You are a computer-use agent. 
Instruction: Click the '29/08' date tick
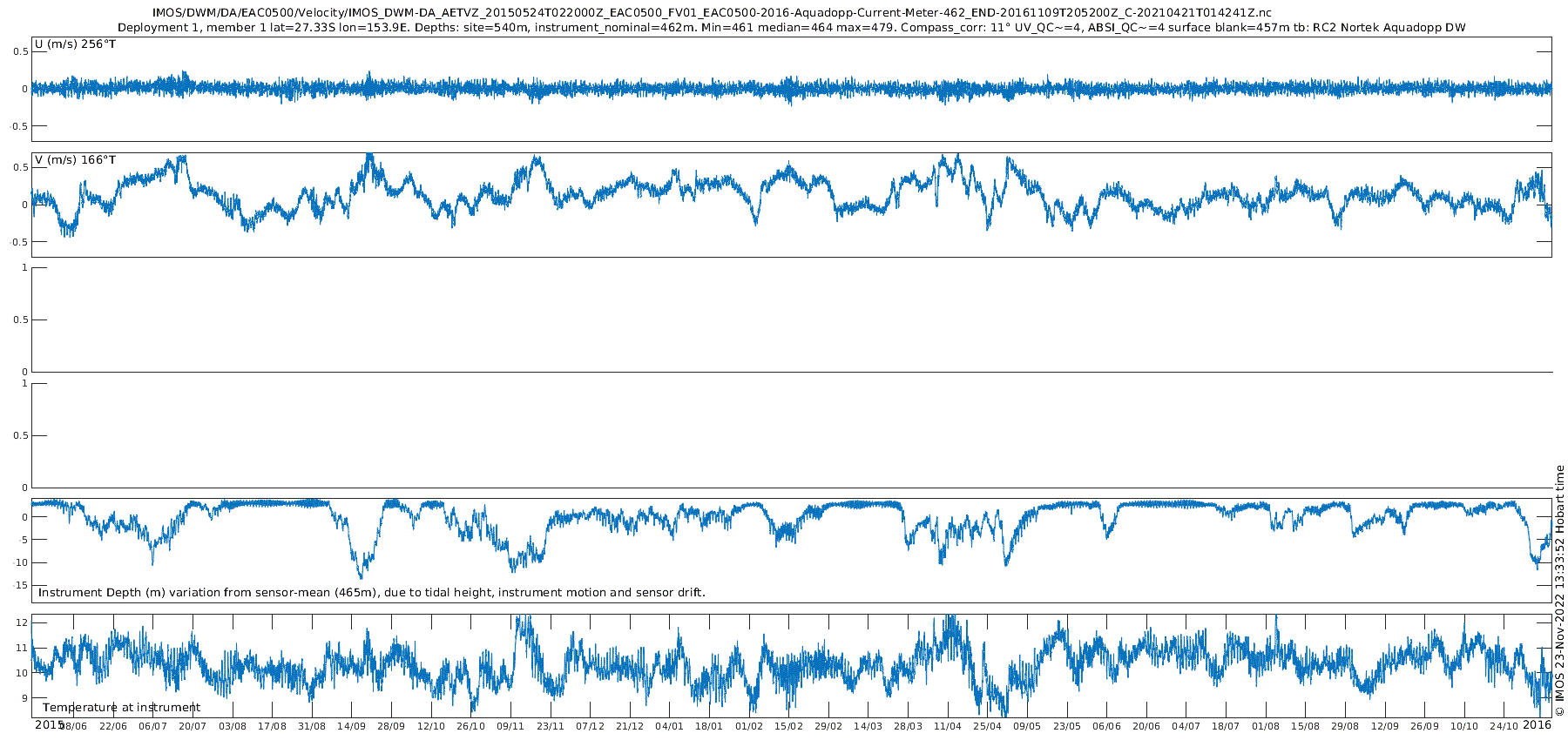[x=1345, y=727]
